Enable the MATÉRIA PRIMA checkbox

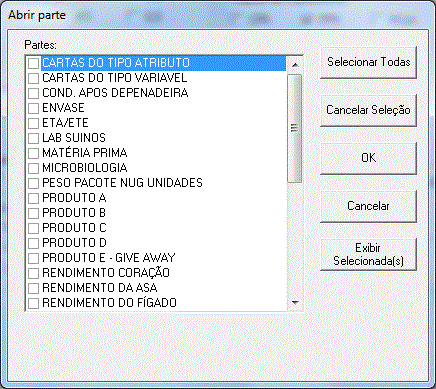[x=33, y=153]
